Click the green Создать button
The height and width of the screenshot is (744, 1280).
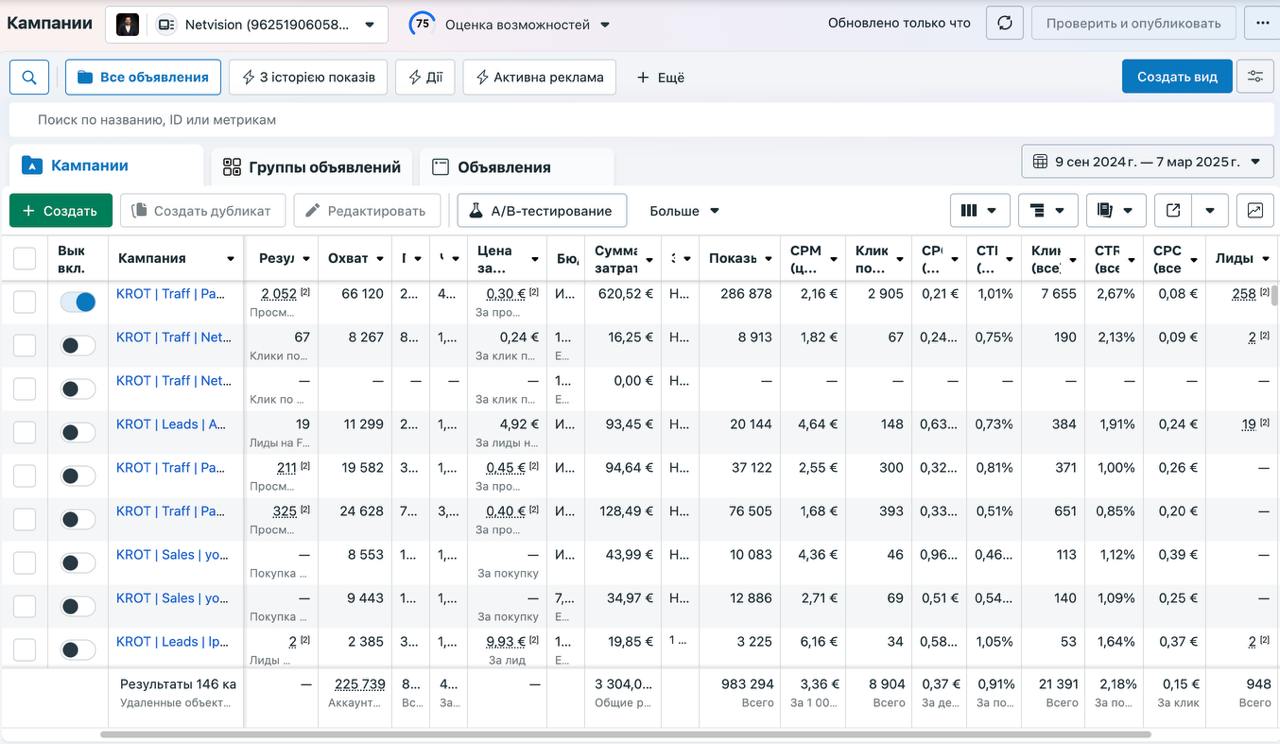point(60,211)
